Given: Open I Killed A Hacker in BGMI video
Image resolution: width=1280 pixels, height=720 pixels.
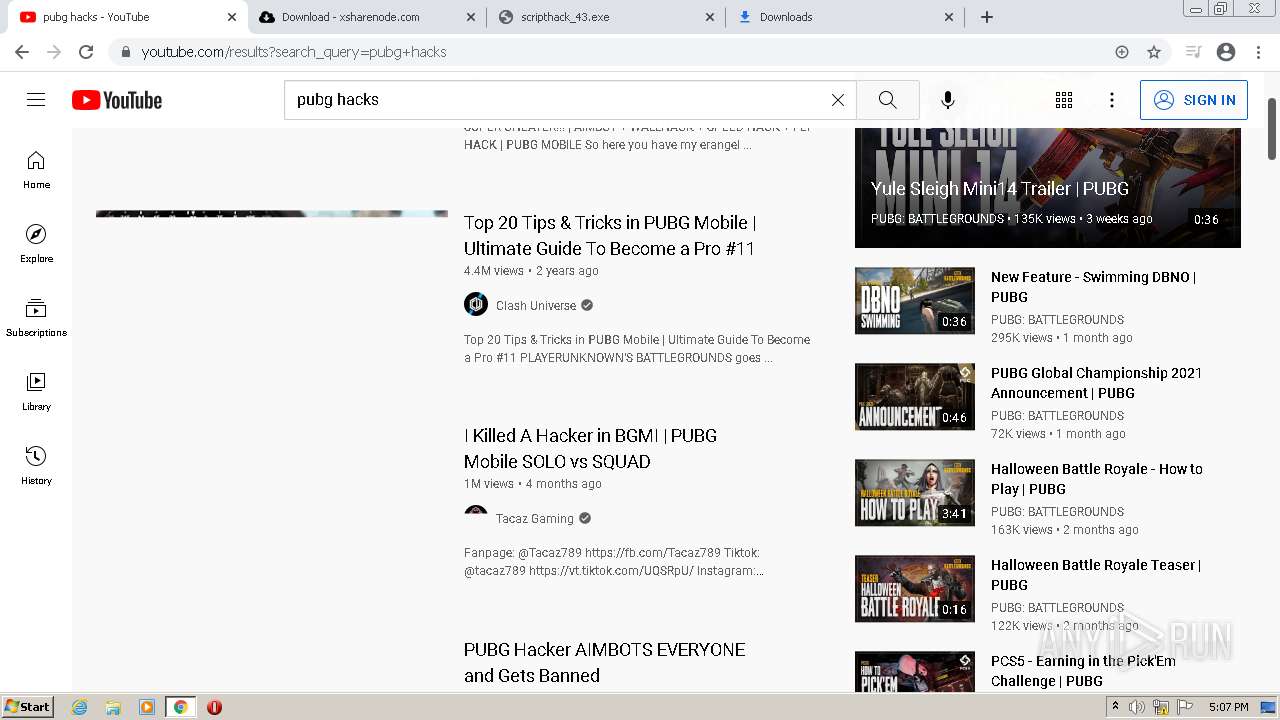Looking at the screenshot, I should (590, 448).
